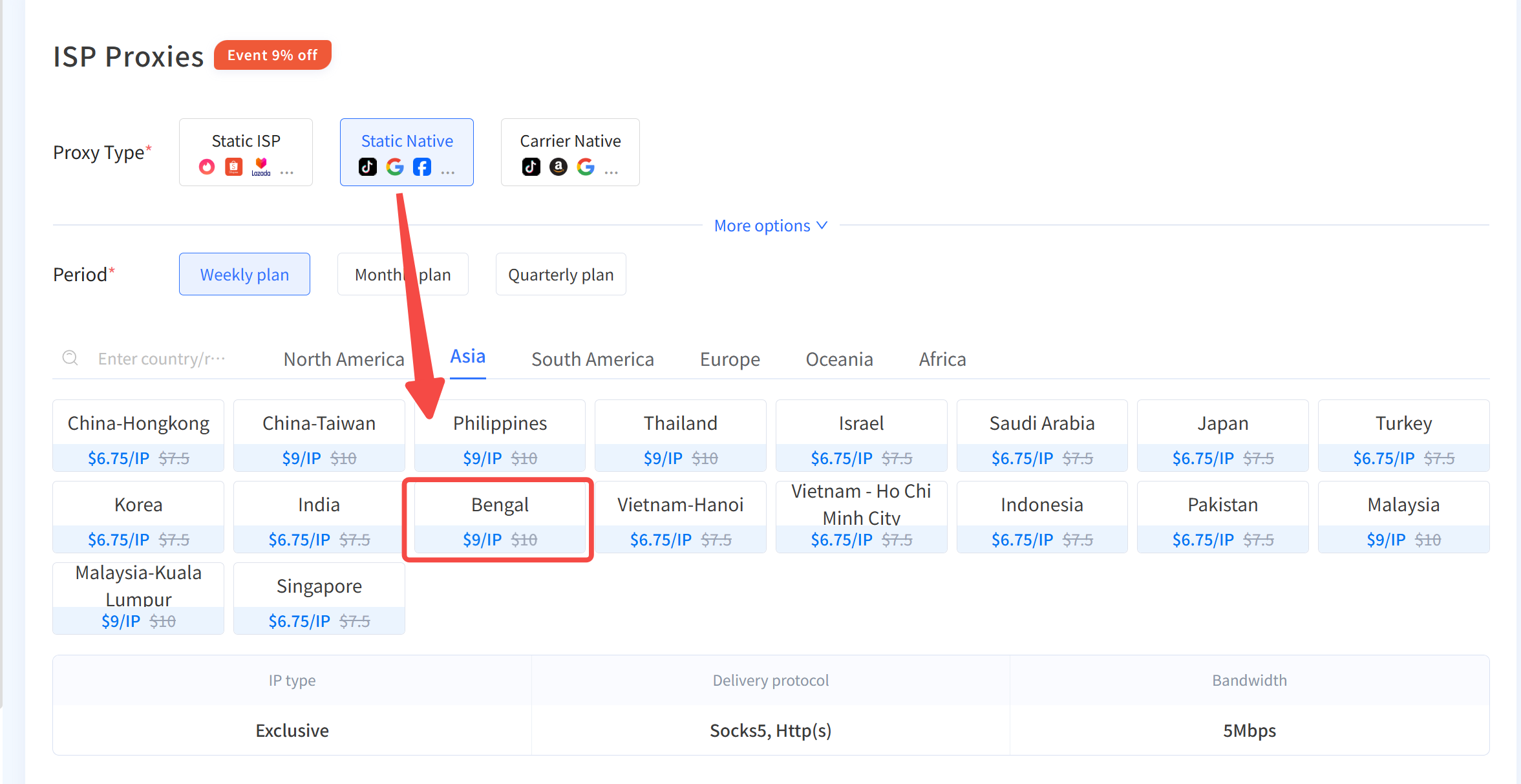Open the Oceania tab
The height and width of the screenshot is (784, 1521).
pyautogui.click(x=839, y=359)
